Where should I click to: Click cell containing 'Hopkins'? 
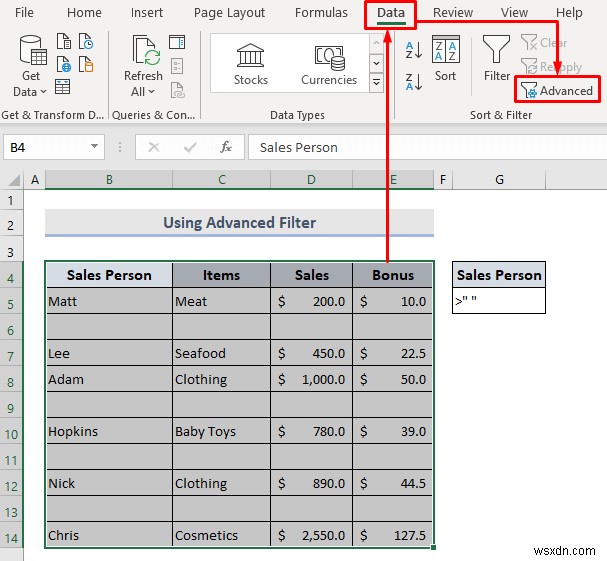coord(109,431)
